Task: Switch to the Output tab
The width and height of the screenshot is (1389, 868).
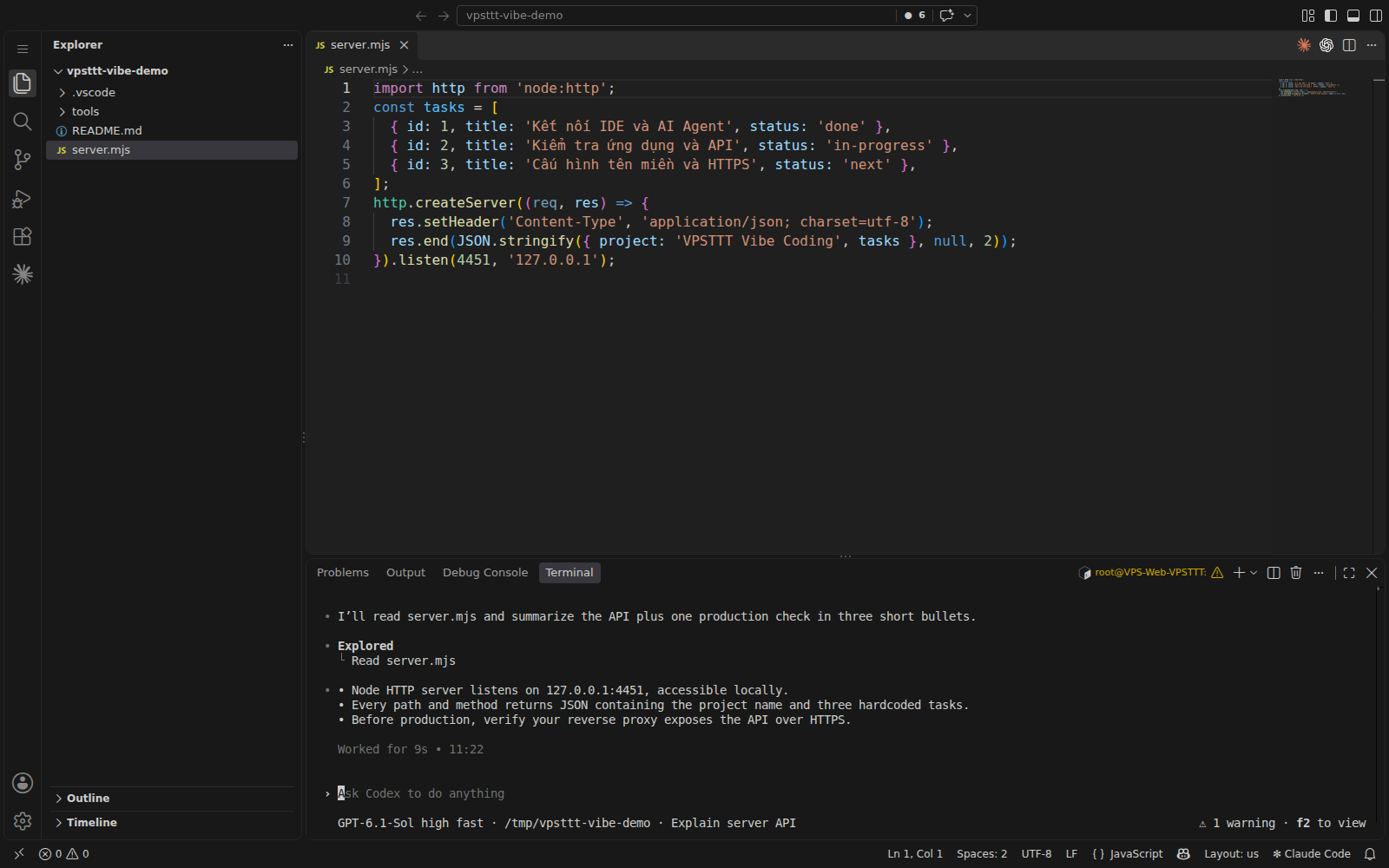Action: tap(405, 573)
